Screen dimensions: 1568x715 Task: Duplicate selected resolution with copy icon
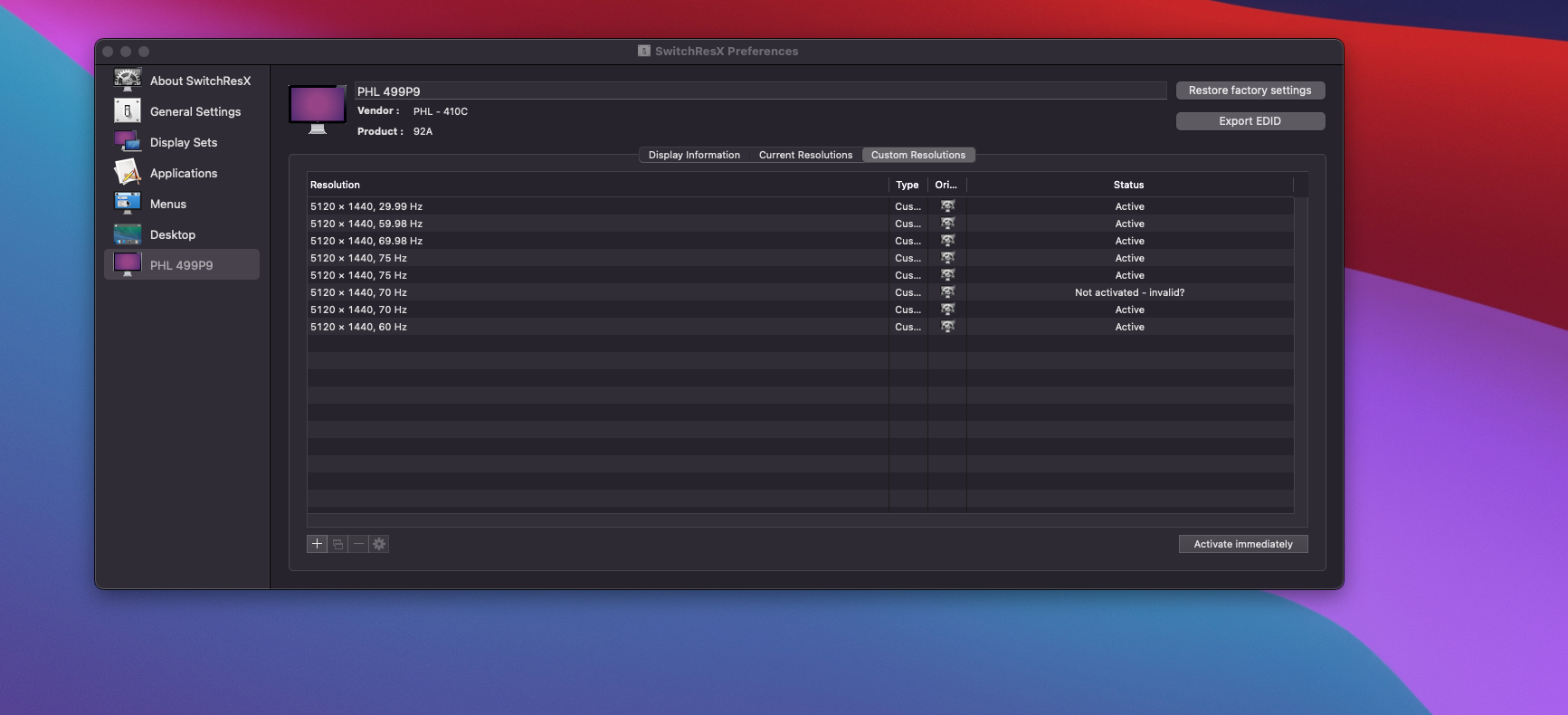click(x=337, y=544)
